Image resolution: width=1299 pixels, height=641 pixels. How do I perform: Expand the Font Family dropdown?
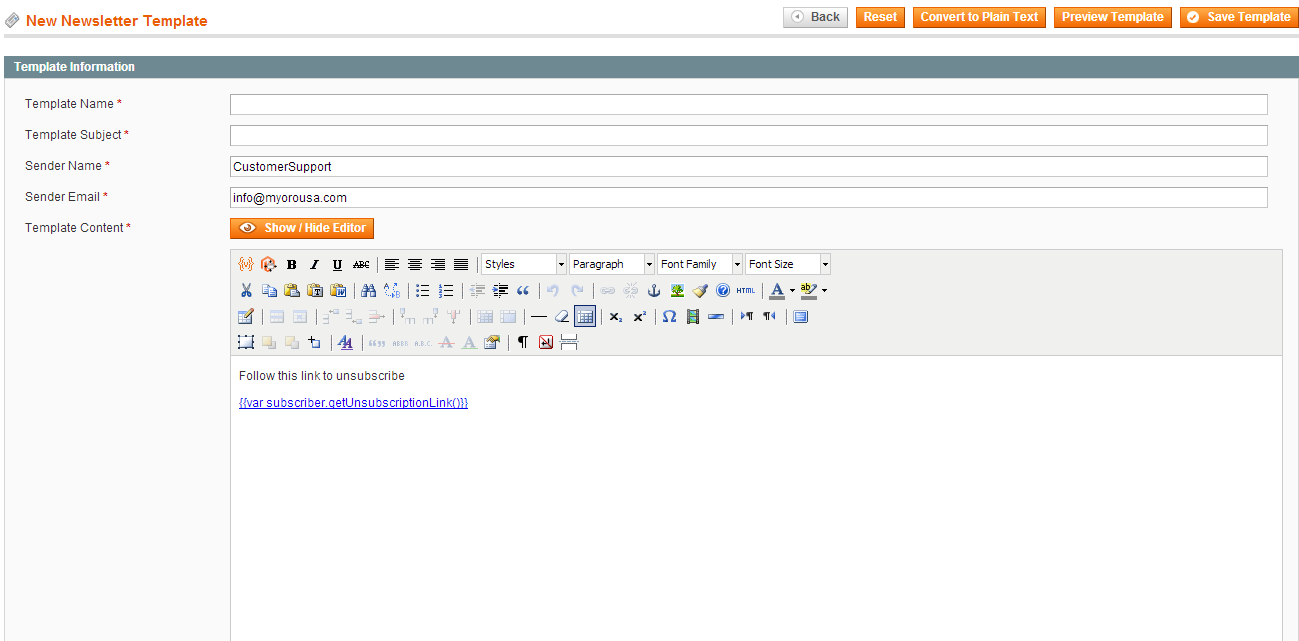(700, 265)
